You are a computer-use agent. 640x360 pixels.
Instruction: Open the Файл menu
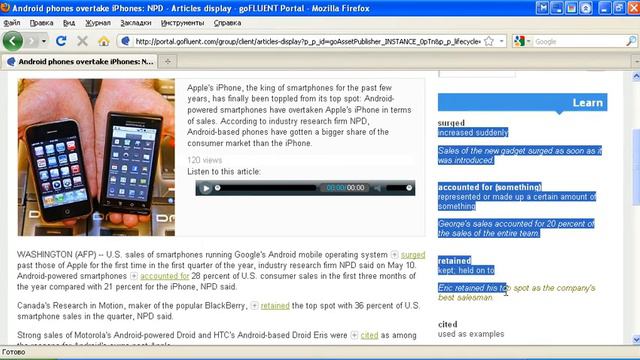[12, 23]
